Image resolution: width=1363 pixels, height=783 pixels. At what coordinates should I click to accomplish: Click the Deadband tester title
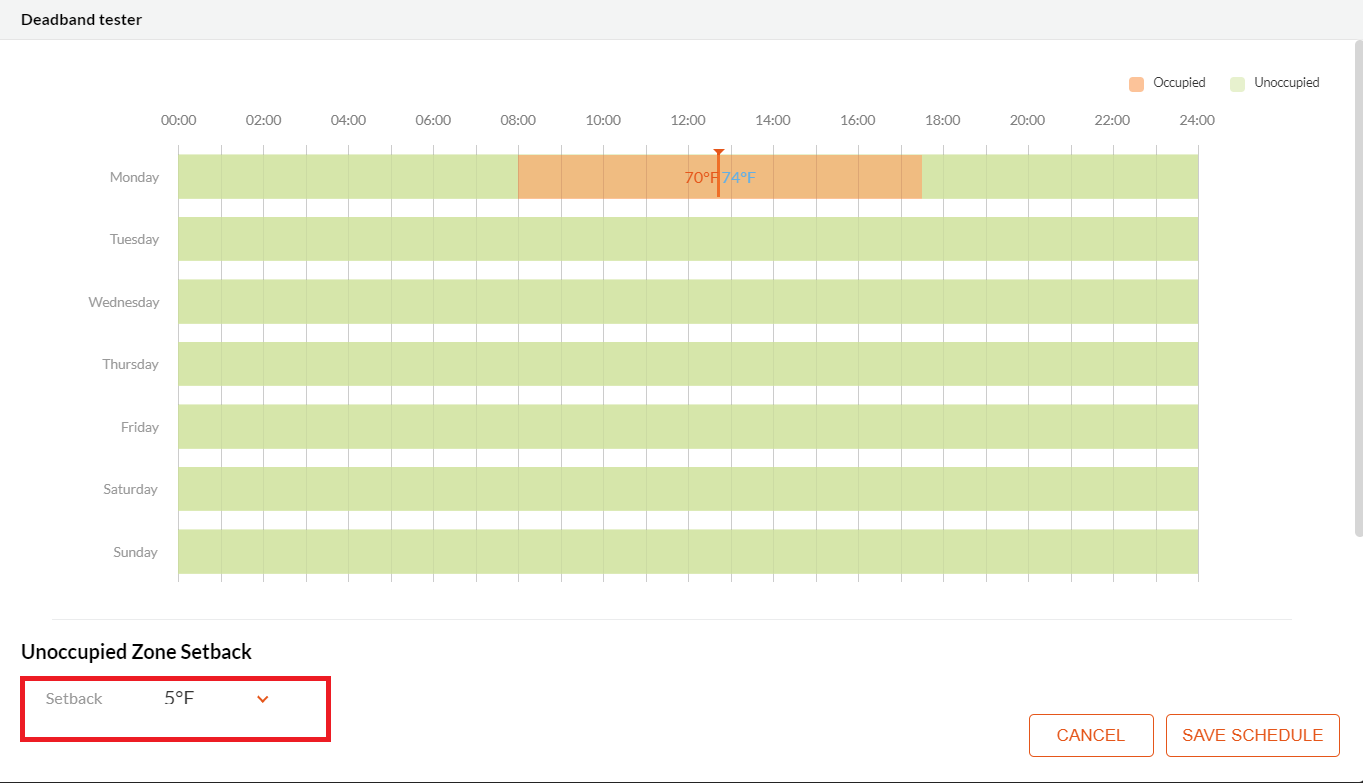tap(81, 19)
